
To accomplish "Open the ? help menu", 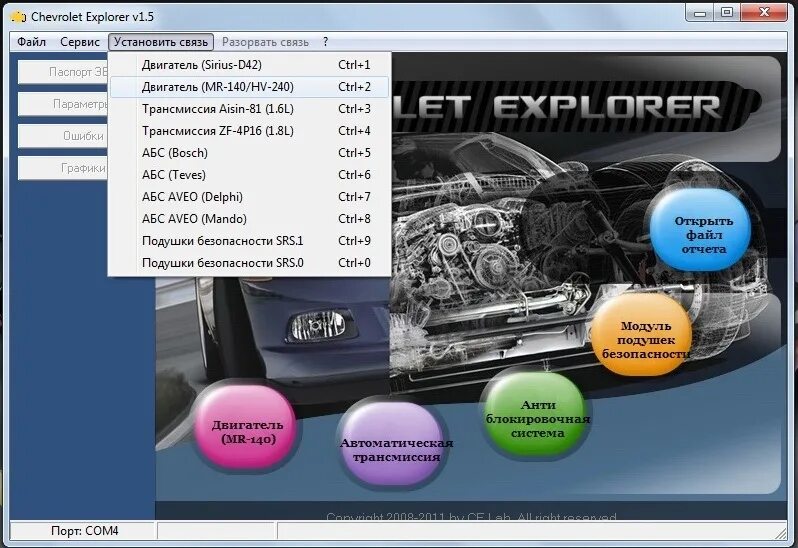I will (326, 42).
